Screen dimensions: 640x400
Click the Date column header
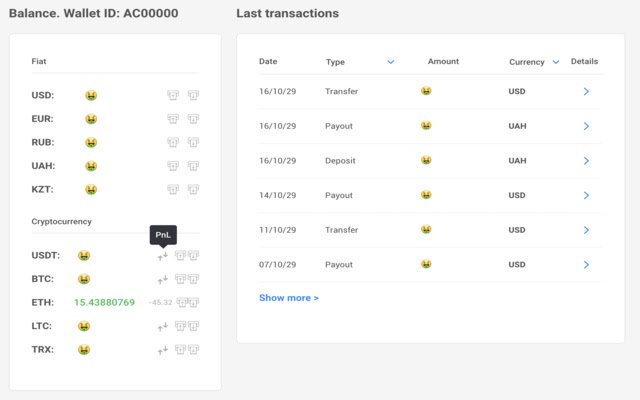(x=268, y=61)
